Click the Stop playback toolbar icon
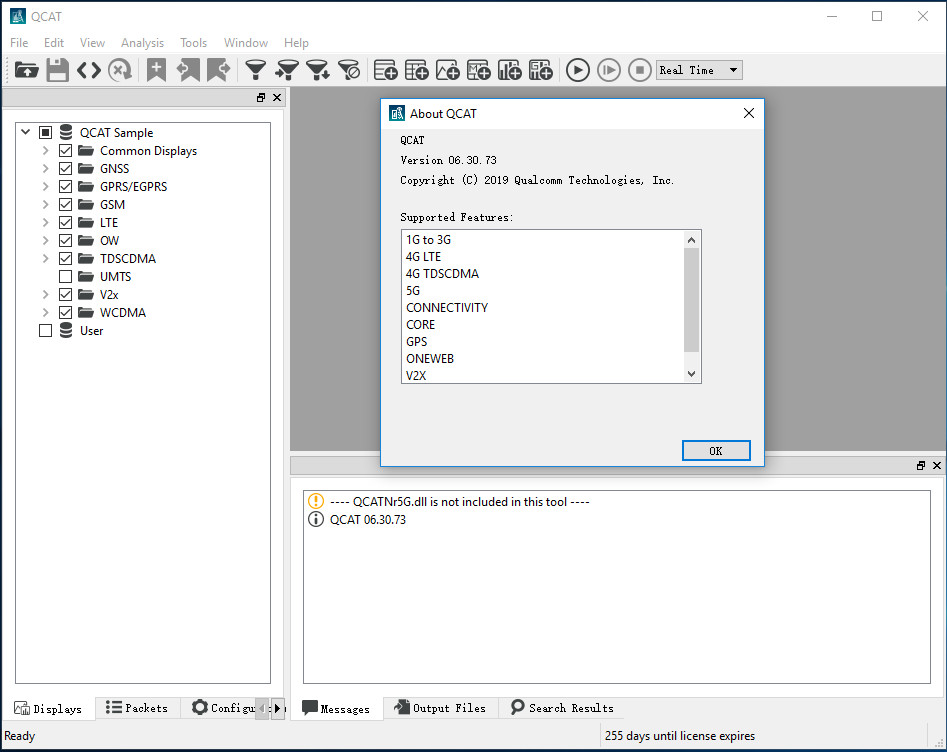947x752 pixels. click(x=639, y=70)
